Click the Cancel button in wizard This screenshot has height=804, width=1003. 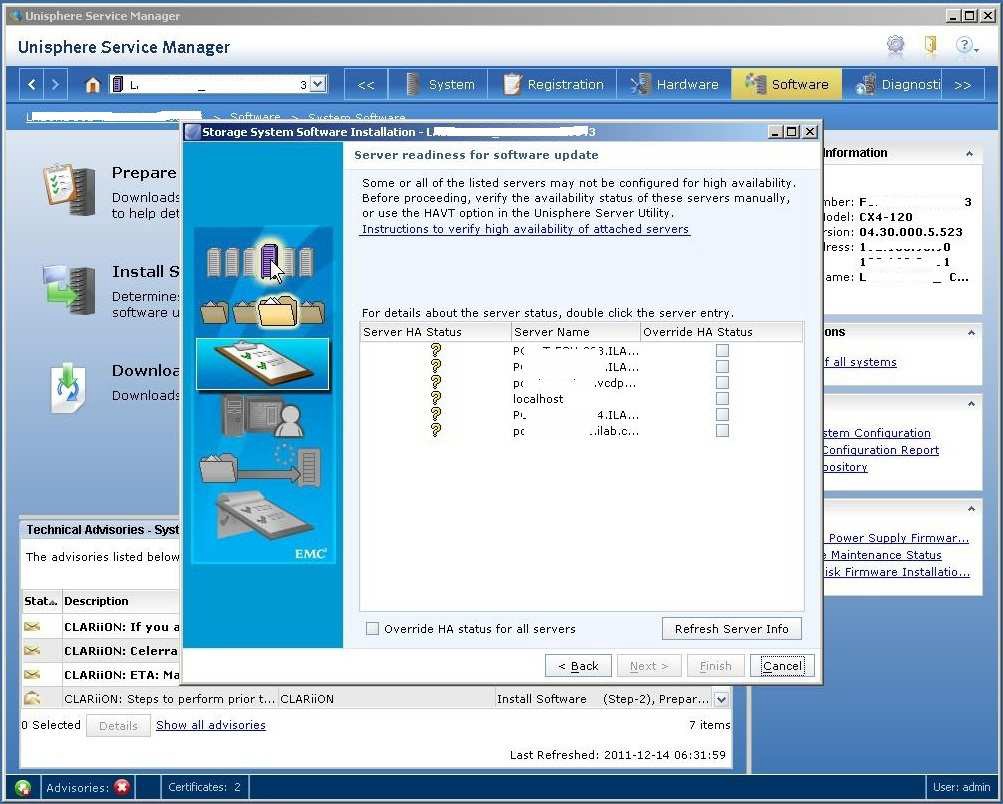(x=782, y=666)
